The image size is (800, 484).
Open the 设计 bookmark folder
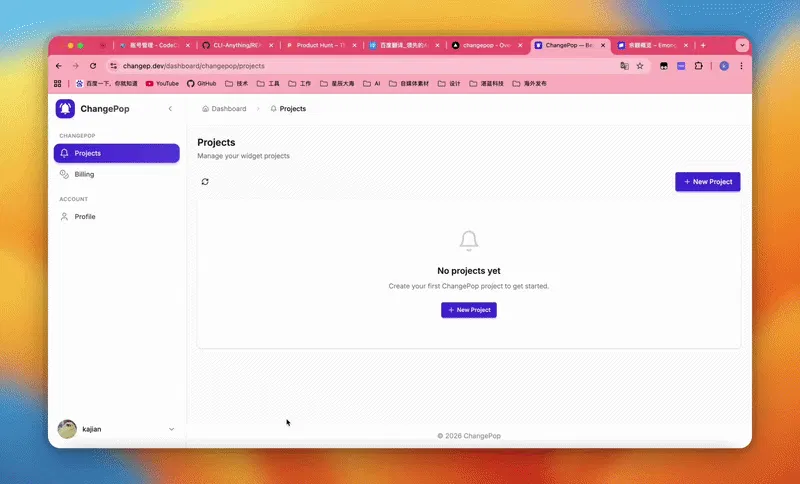449,84
